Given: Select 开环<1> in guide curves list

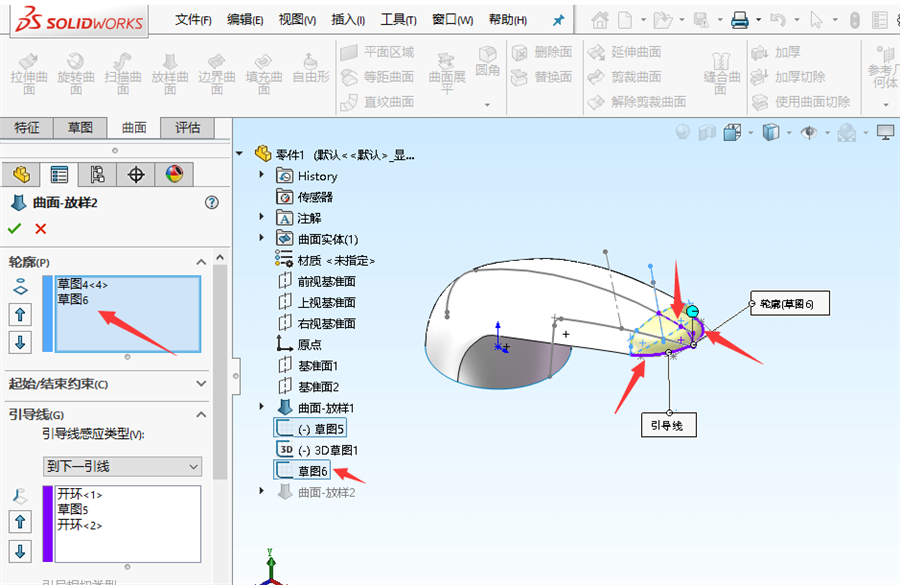Looking at the screenshot, I should pyautogui.click(x=80, y=494).
